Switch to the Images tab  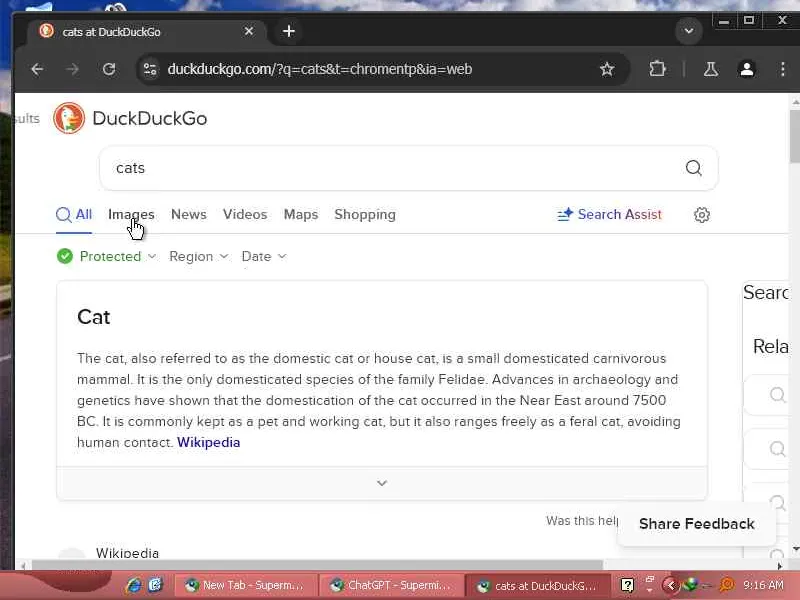131,214
